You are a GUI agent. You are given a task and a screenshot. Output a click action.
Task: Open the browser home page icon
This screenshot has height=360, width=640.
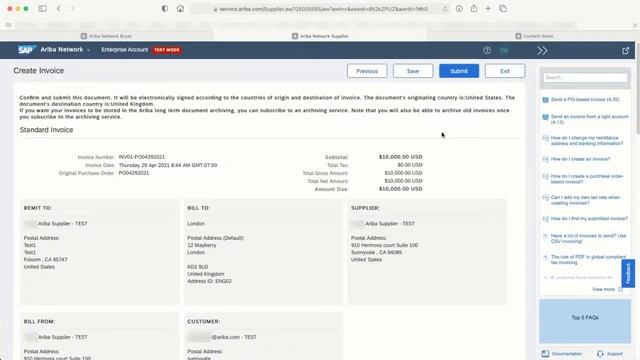180,9
